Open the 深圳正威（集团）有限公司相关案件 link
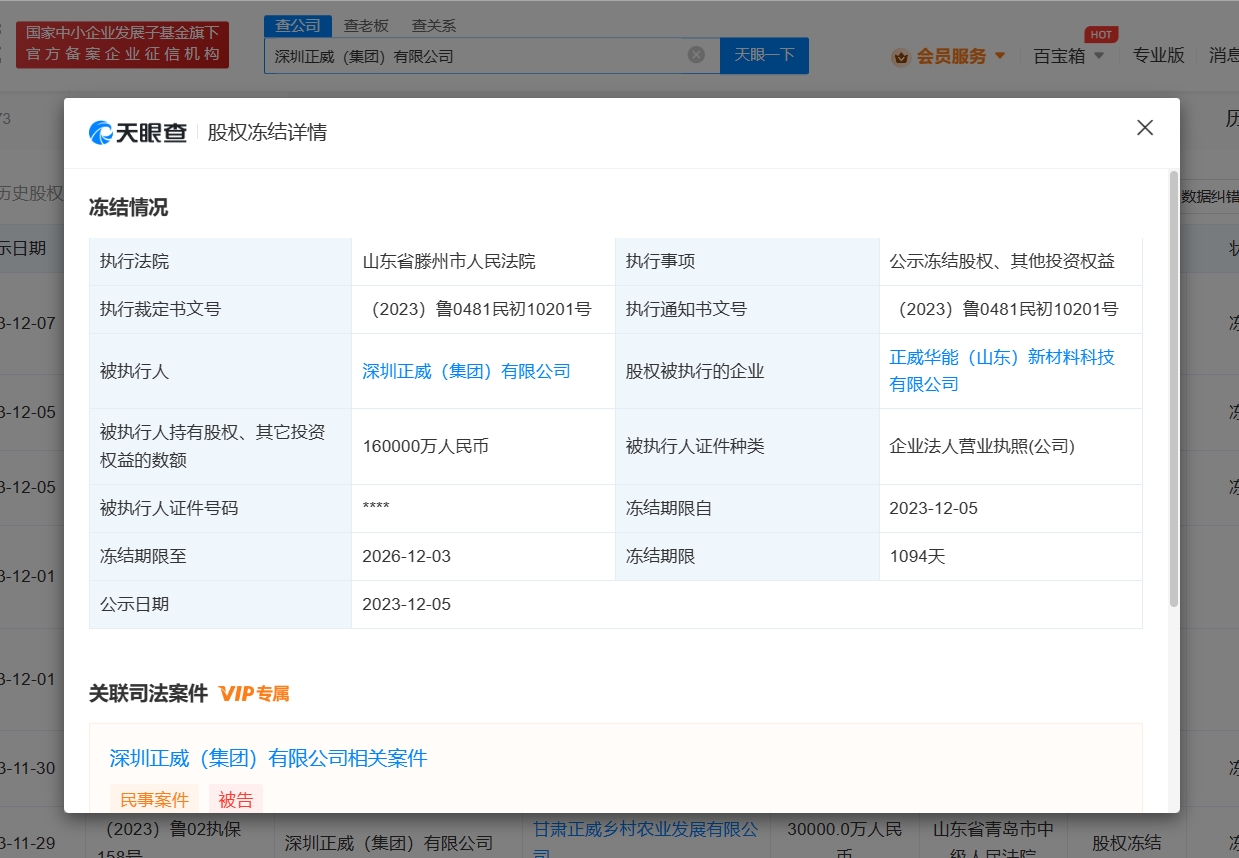 [268, 758]
